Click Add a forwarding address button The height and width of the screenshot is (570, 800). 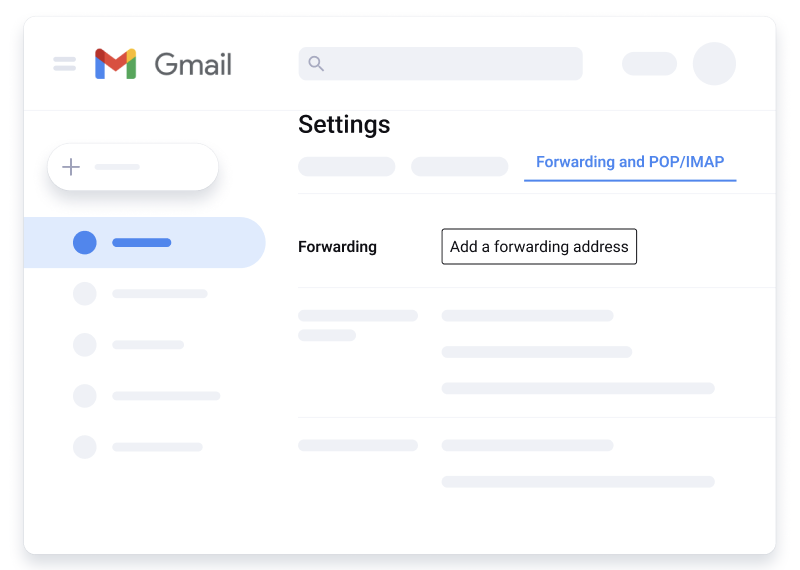[539, 247]
